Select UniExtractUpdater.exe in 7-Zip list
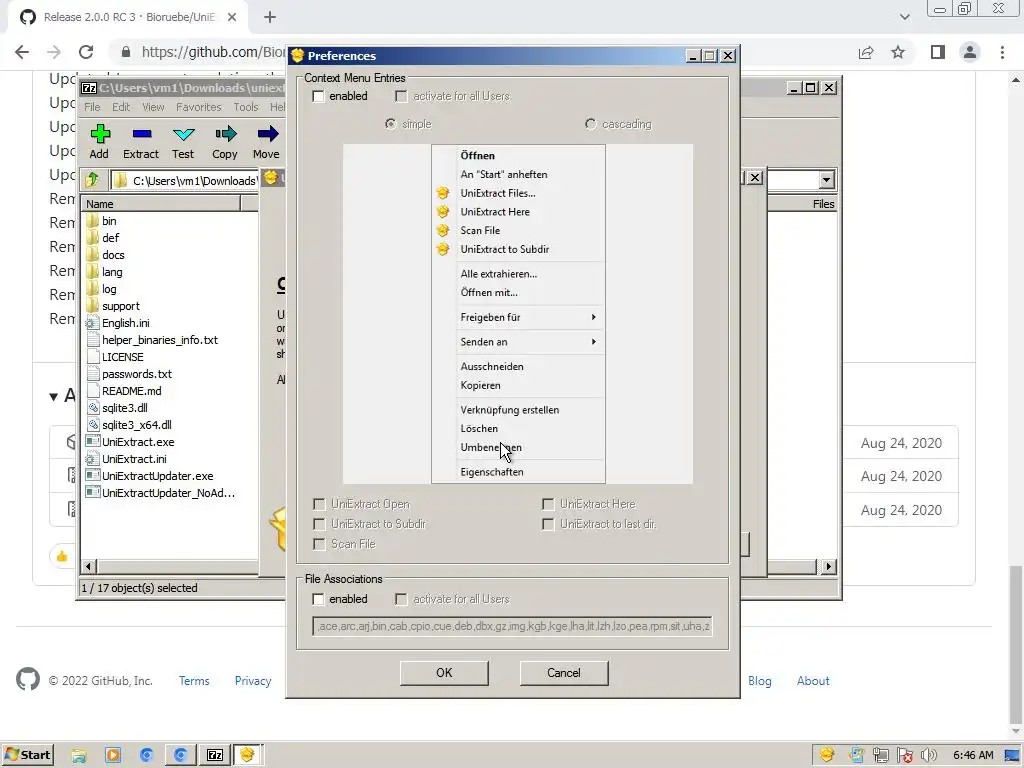1024x768 pixels. tap(157, 475)
